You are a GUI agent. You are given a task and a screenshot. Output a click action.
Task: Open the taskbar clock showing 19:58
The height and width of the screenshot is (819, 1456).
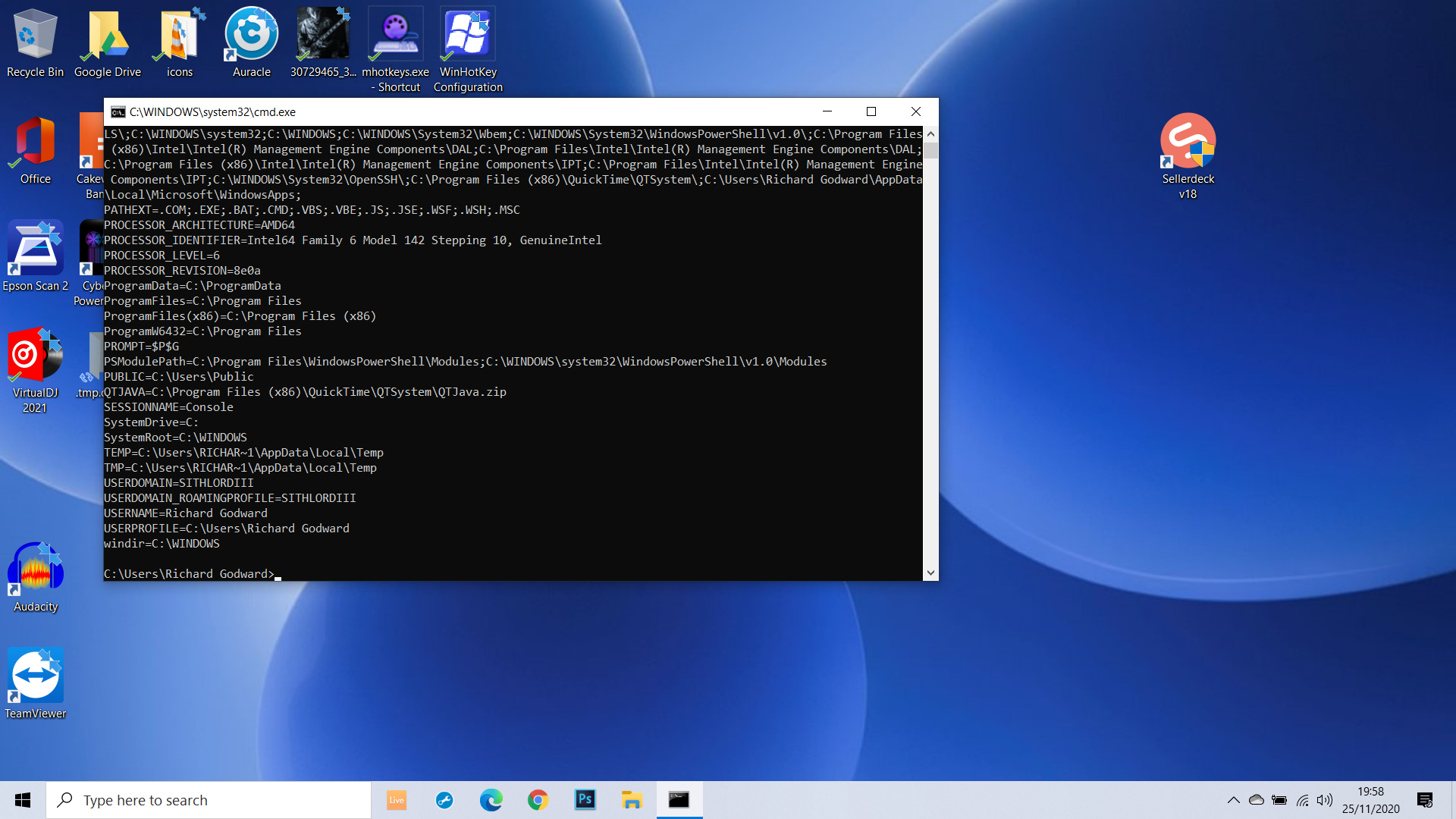(x=1370, y=800)
